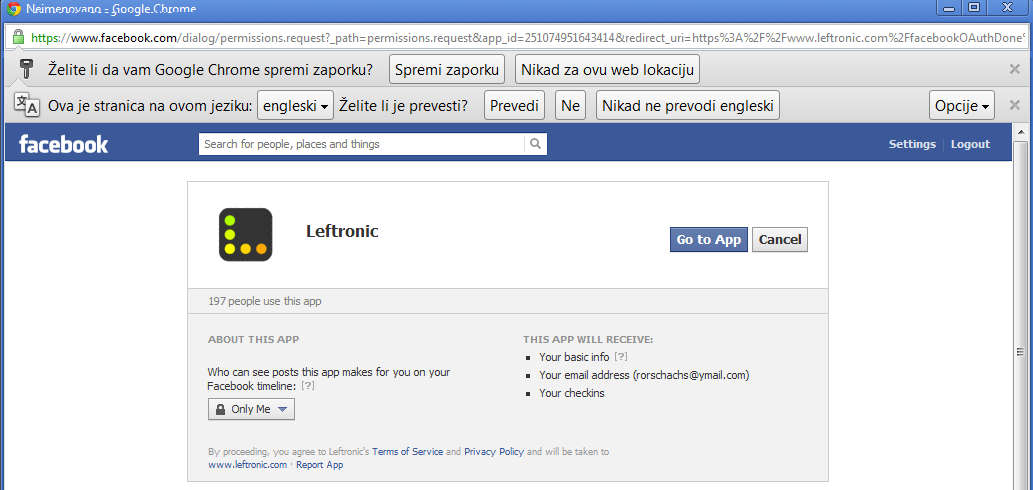
Task: Open Facebook Settings link
Action: tap(912, 144)
